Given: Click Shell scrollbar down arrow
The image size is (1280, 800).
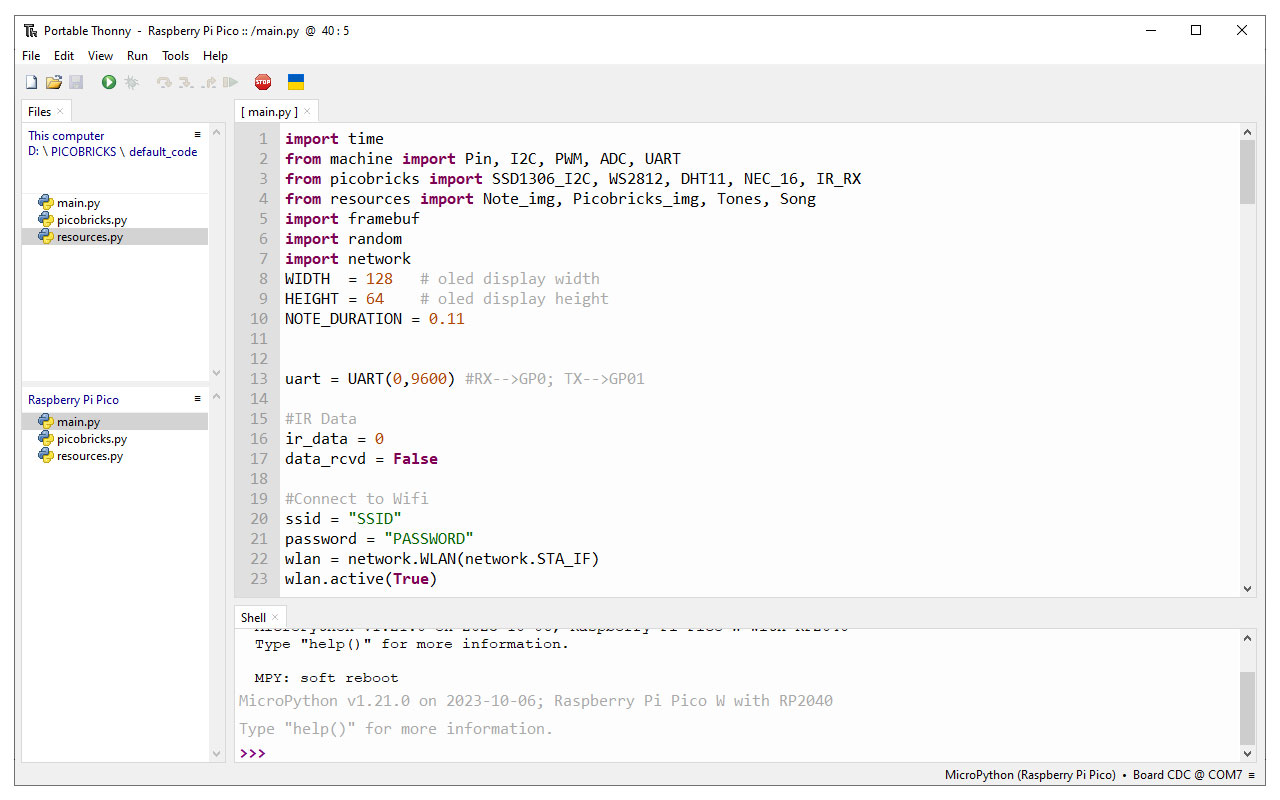Looking at the screenshot, I should click(1247, 753).
